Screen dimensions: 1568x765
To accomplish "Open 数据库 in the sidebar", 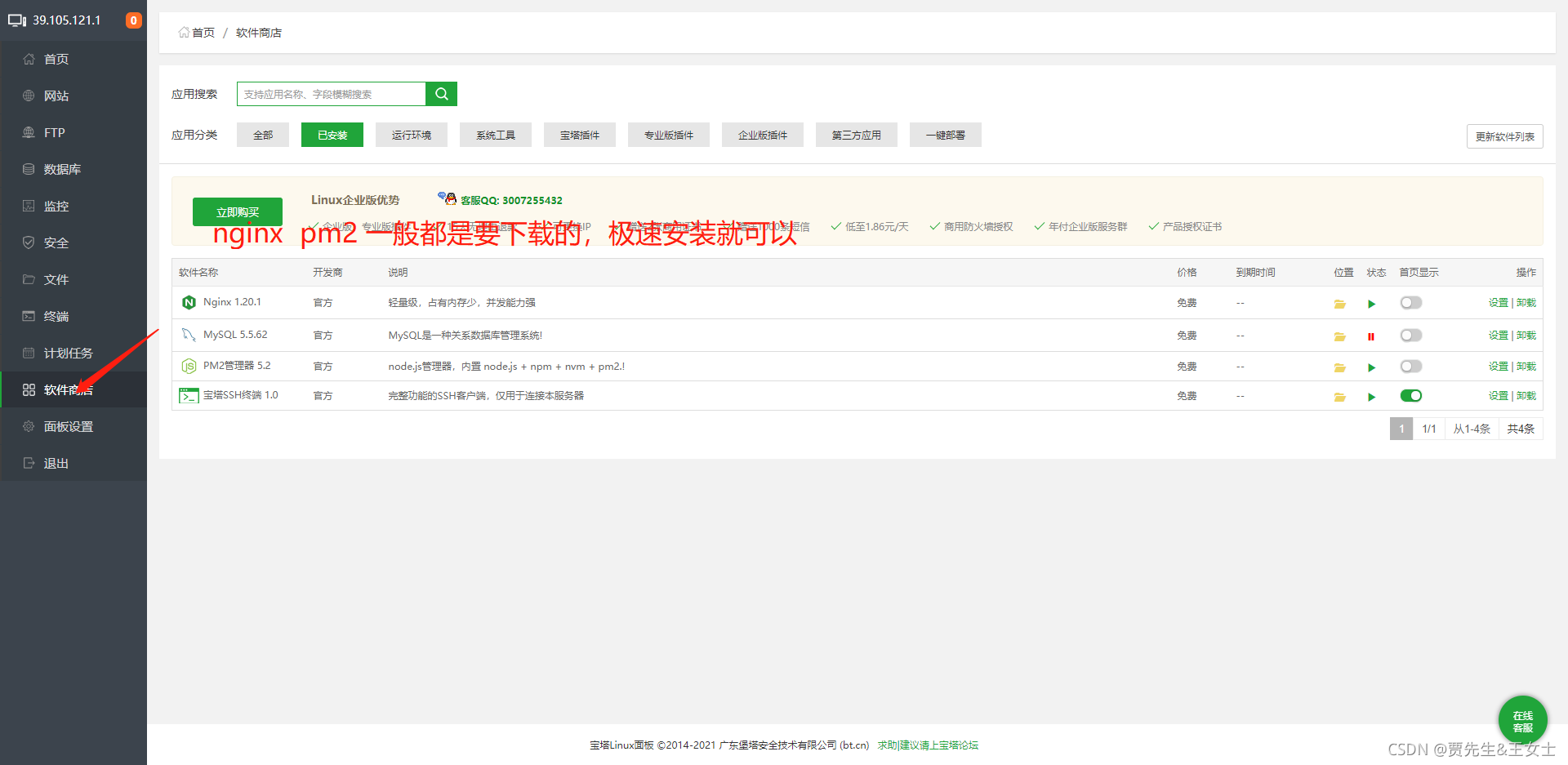I will [73, 169].
